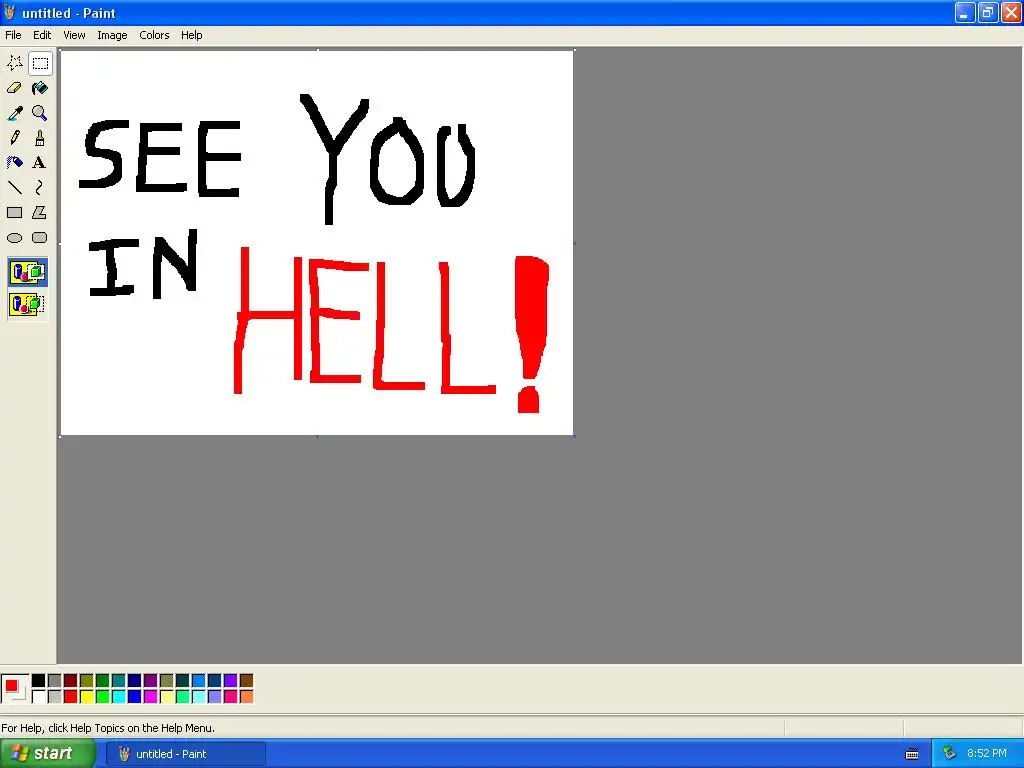Screen dimensions: 1024x768
Task: Open the Help menu
Action: (x=191, y=35)
